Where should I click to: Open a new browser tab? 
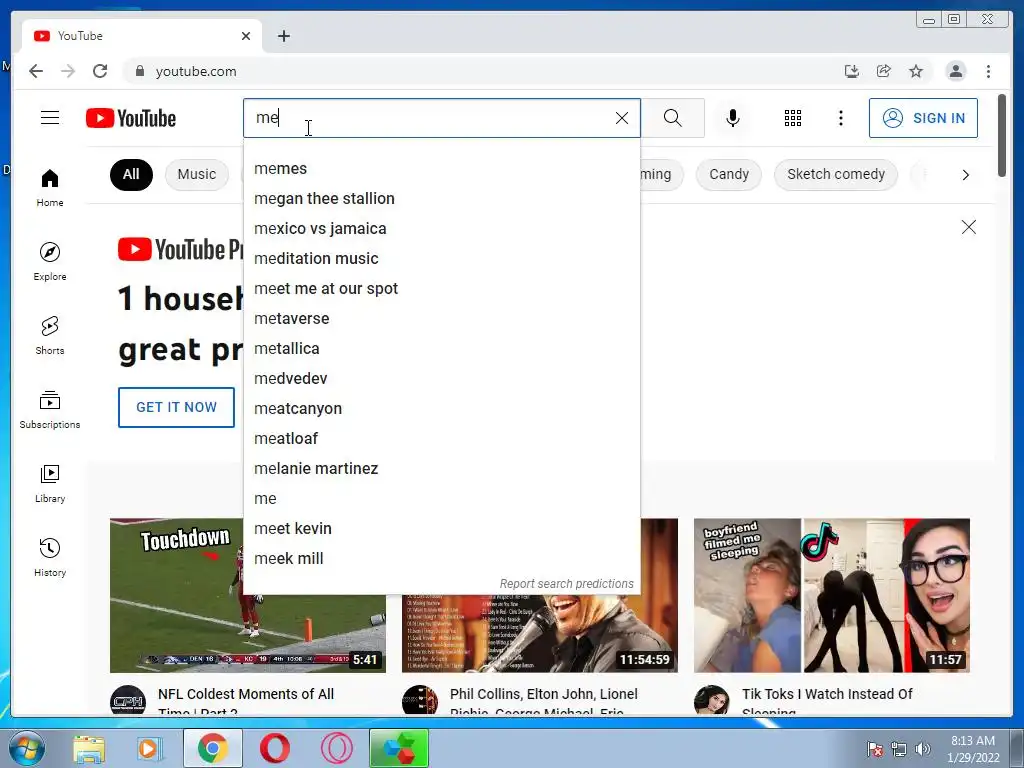(x=283, y=36)
